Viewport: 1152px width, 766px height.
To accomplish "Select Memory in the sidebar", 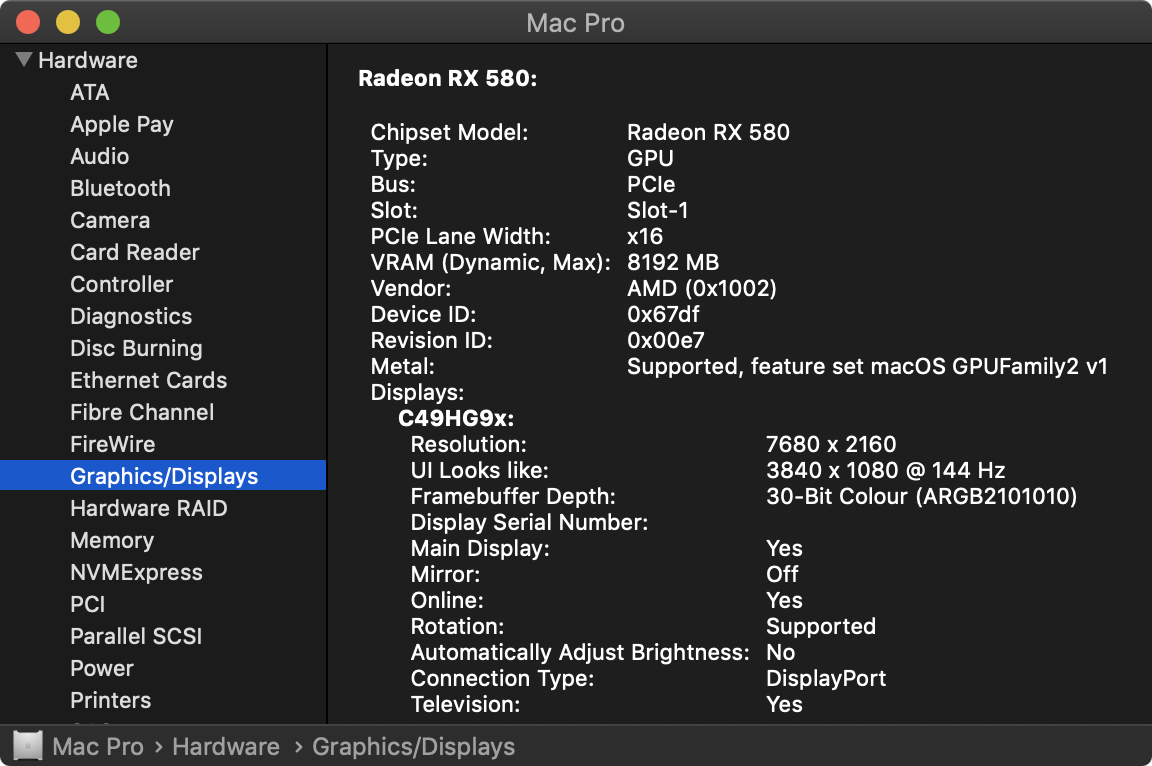I will [112, 540].
